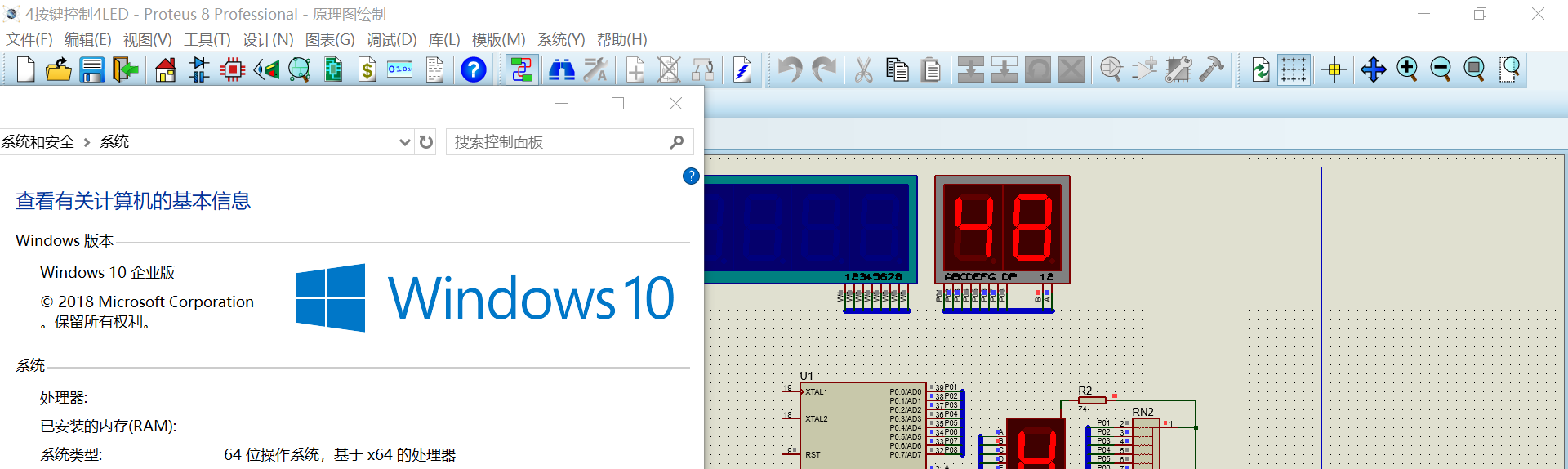Click the 系统和安全 breadcrumb link
Image resolution: width=1568 pixels, height=469 pixels.
[38, 142]
